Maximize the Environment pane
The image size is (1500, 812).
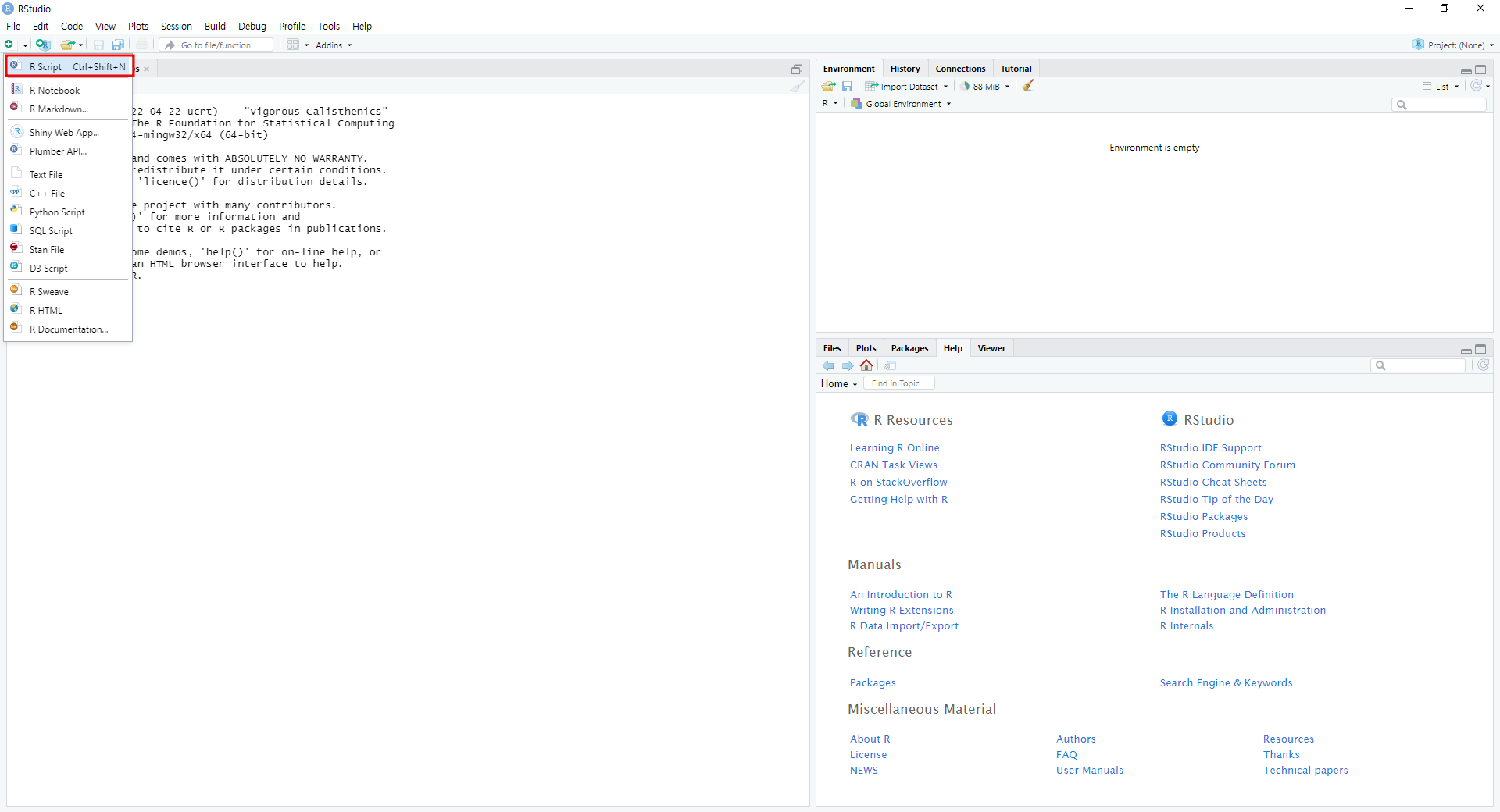(1480, 69)
